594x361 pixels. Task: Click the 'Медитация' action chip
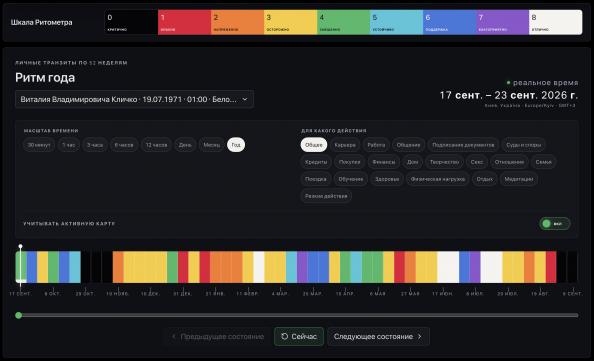519,179
